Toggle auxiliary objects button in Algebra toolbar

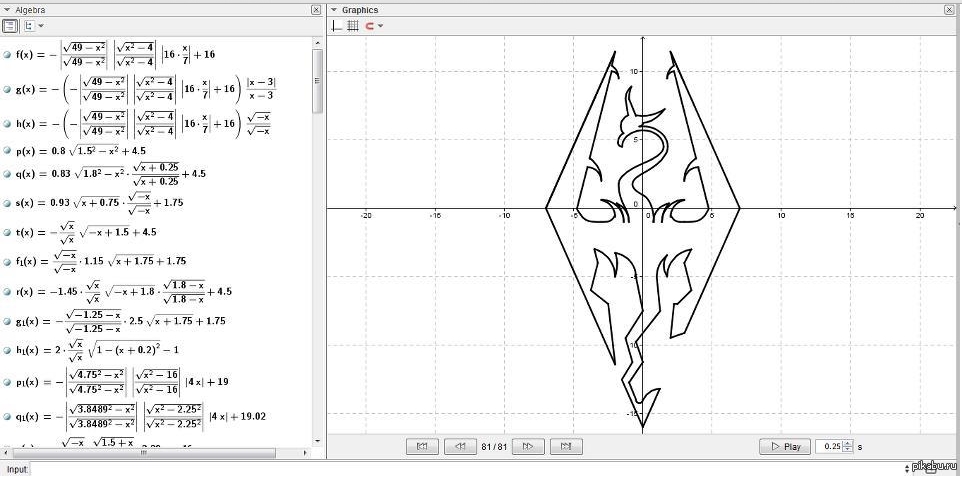tap(10, 26)
